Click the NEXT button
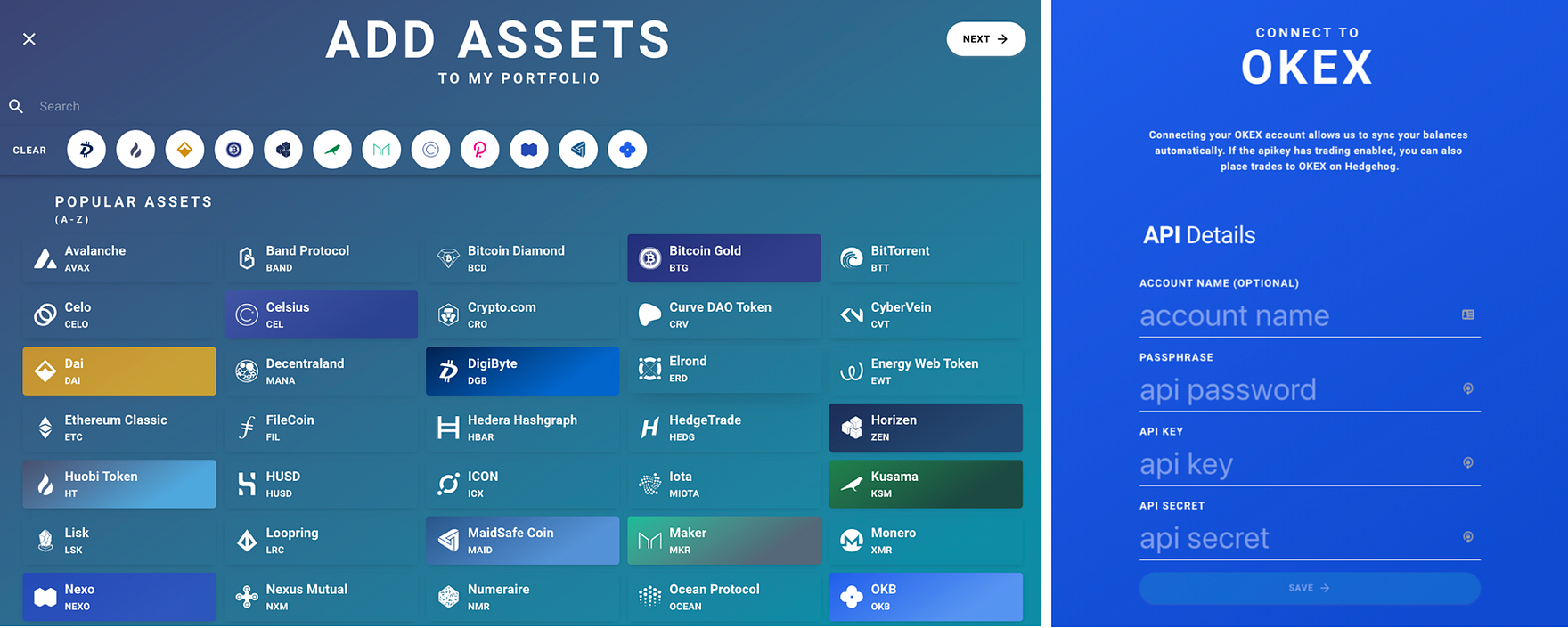Screen dimensions: 1568x628 click(985, 39)
